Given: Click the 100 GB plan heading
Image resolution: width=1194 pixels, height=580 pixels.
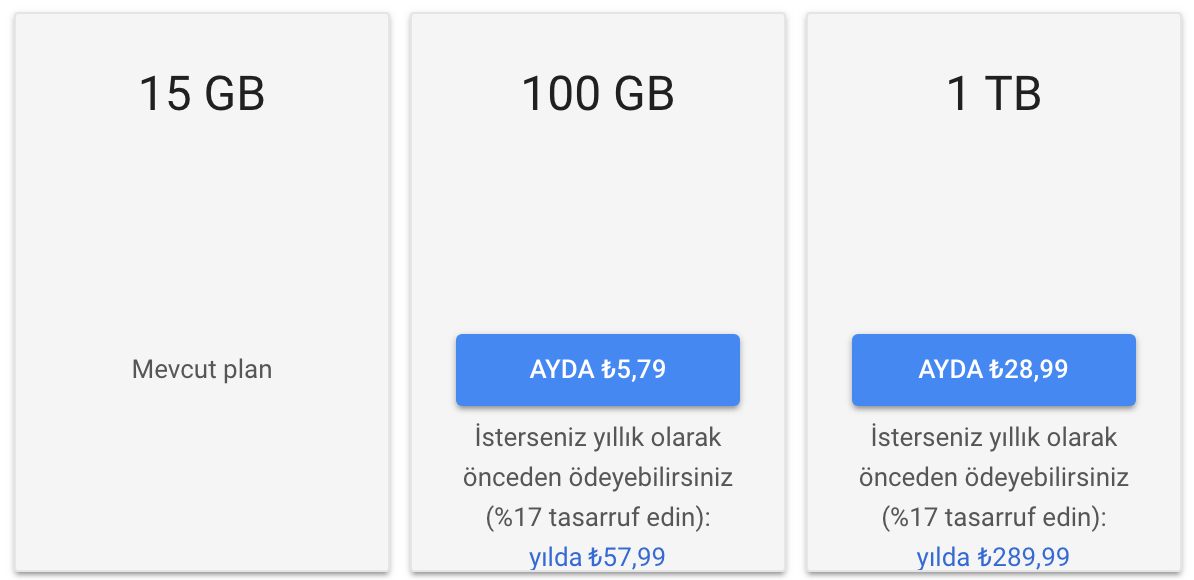Looking at the screenshot, I should click(x=598, y=94).
